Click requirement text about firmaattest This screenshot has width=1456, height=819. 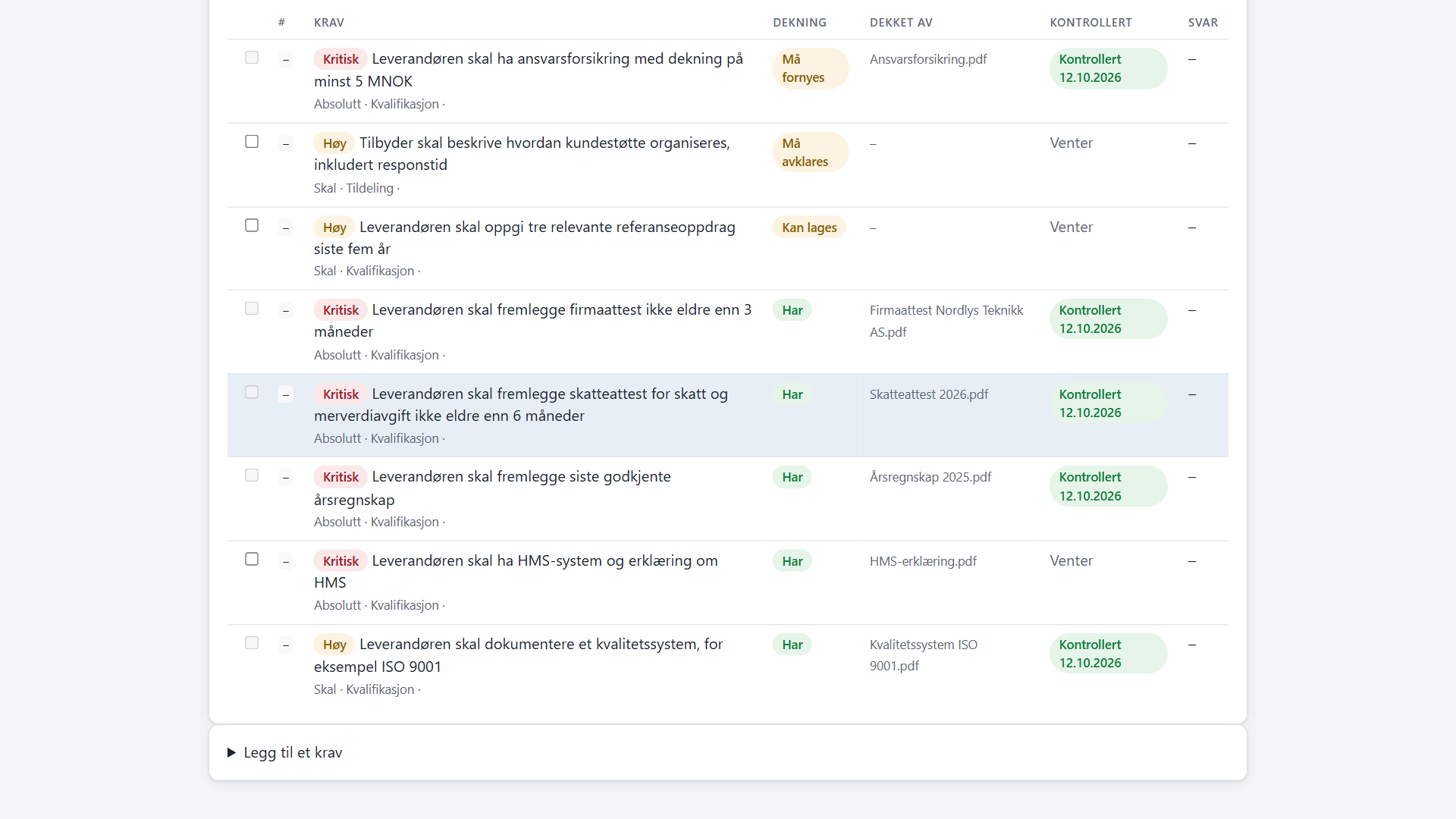point(532,321)
